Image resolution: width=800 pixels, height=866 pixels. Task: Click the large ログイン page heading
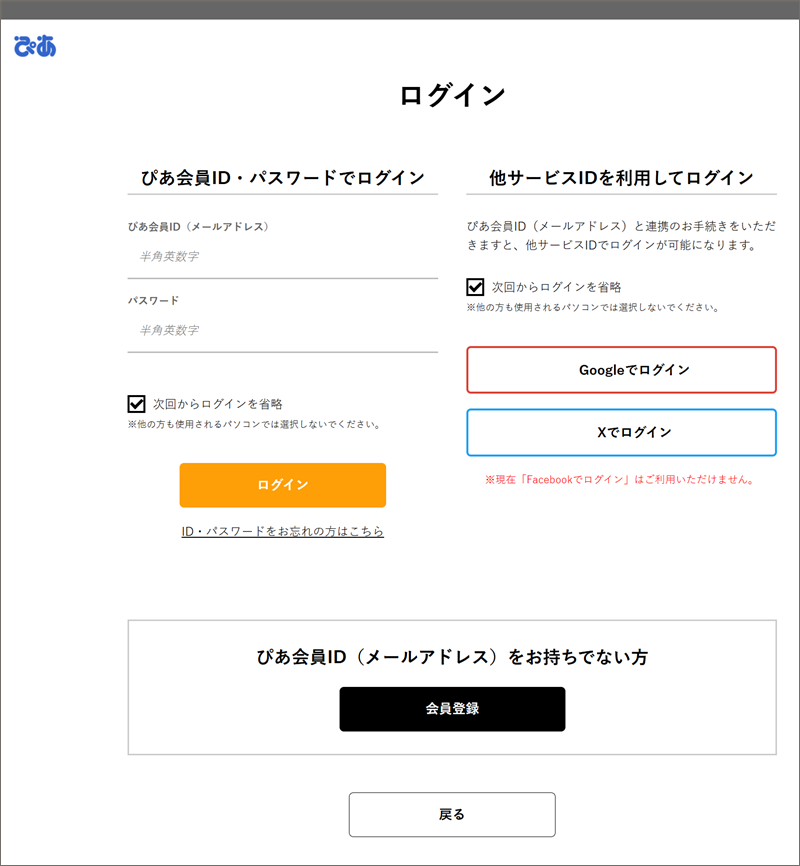pos(452,95)
